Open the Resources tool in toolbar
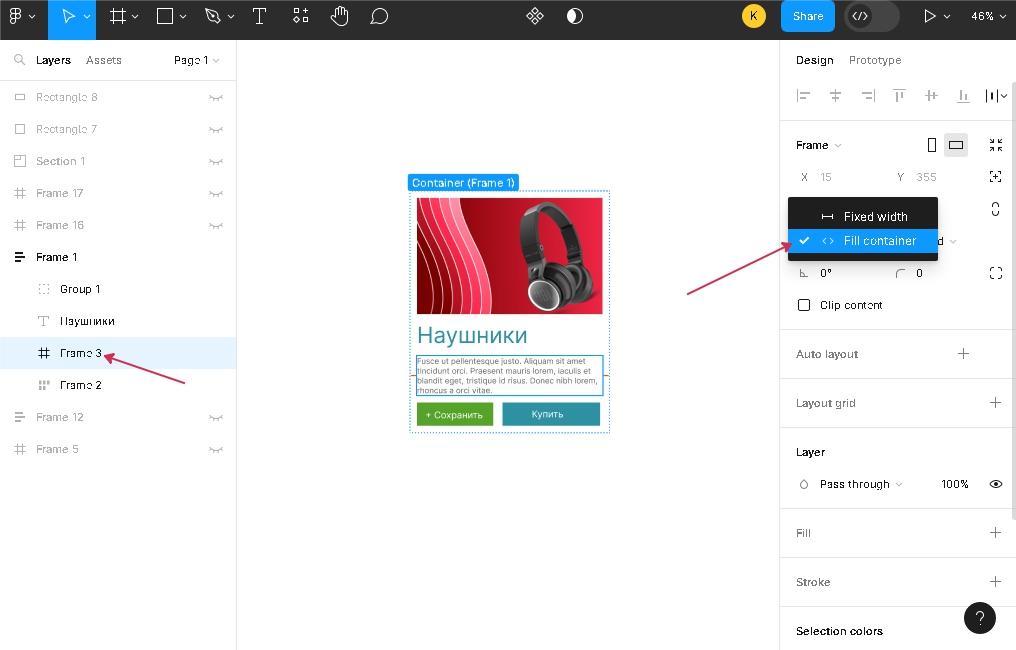The image size is (1016, 650). click(x=300, y=16)
